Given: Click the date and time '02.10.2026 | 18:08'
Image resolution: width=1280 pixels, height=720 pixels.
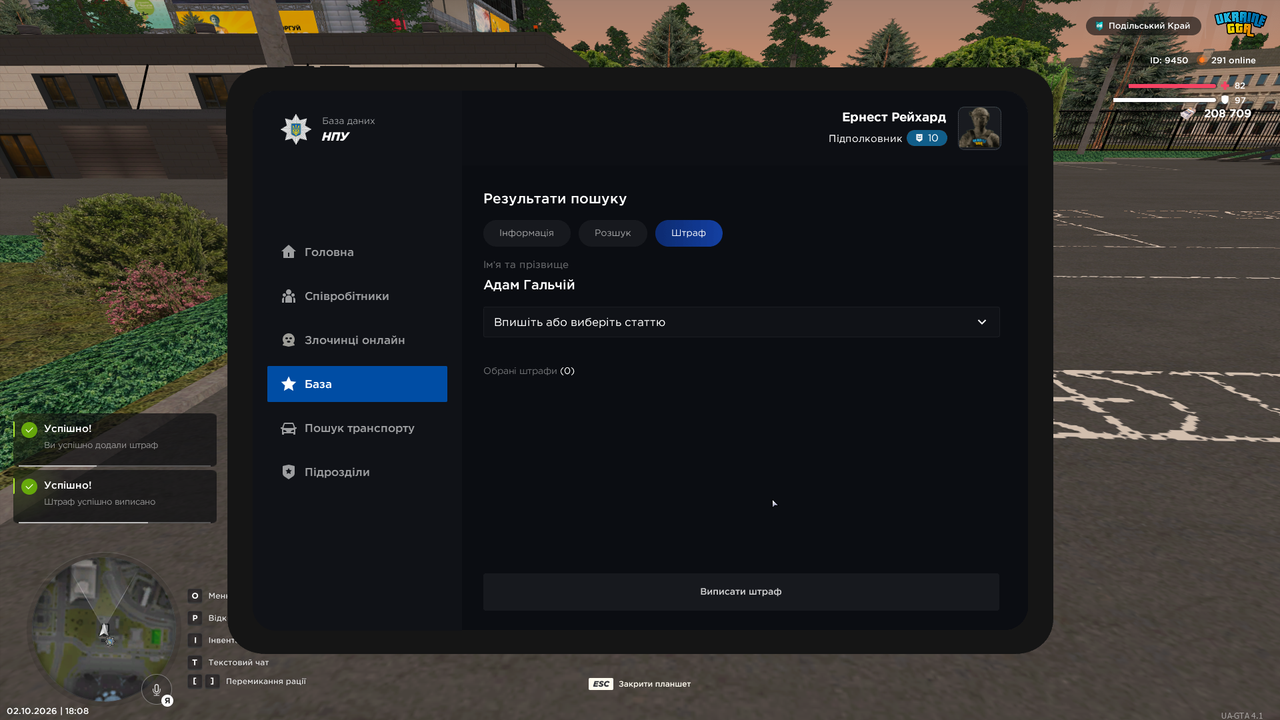Looking at the screenshot, I should [x=48, y=711].
